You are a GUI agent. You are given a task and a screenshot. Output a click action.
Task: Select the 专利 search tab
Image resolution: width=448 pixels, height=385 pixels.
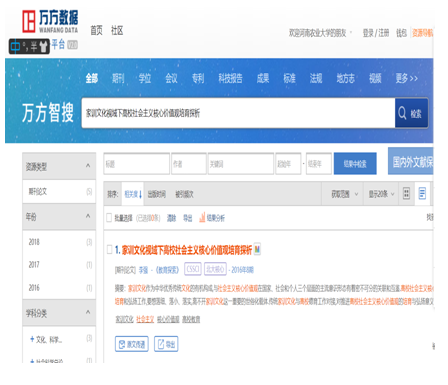tap(198, 78)
